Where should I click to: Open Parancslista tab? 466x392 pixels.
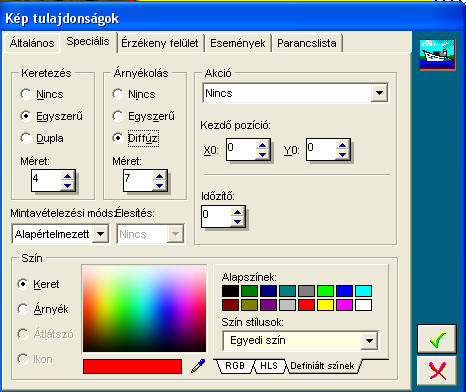pyautogui.click(x=307, y=43)
